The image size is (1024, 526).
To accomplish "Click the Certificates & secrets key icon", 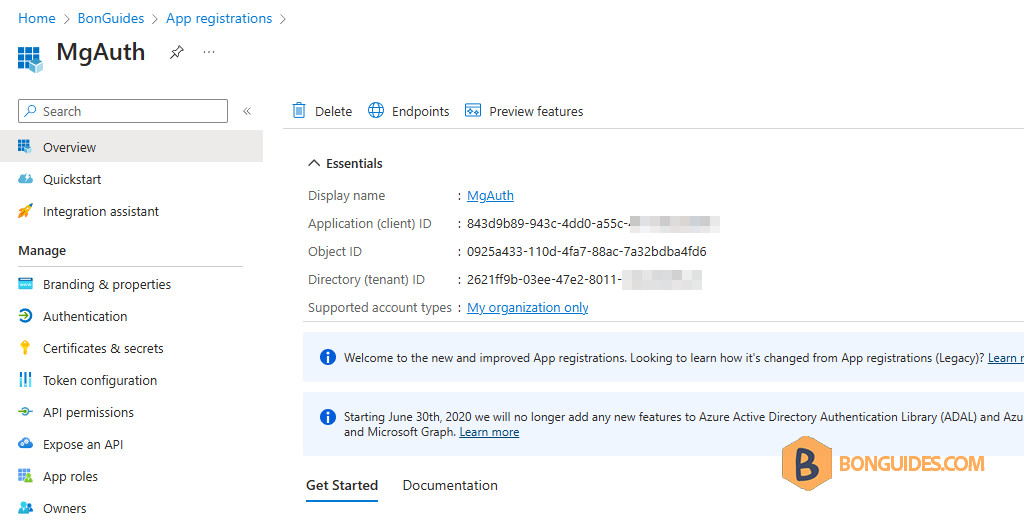I will tap(25, 348).
